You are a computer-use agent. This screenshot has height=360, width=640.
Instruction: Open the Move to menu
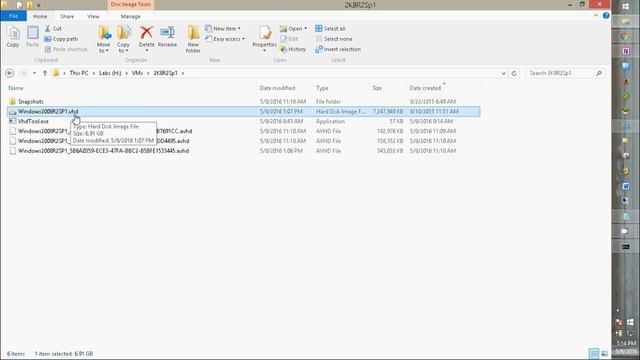104,39
